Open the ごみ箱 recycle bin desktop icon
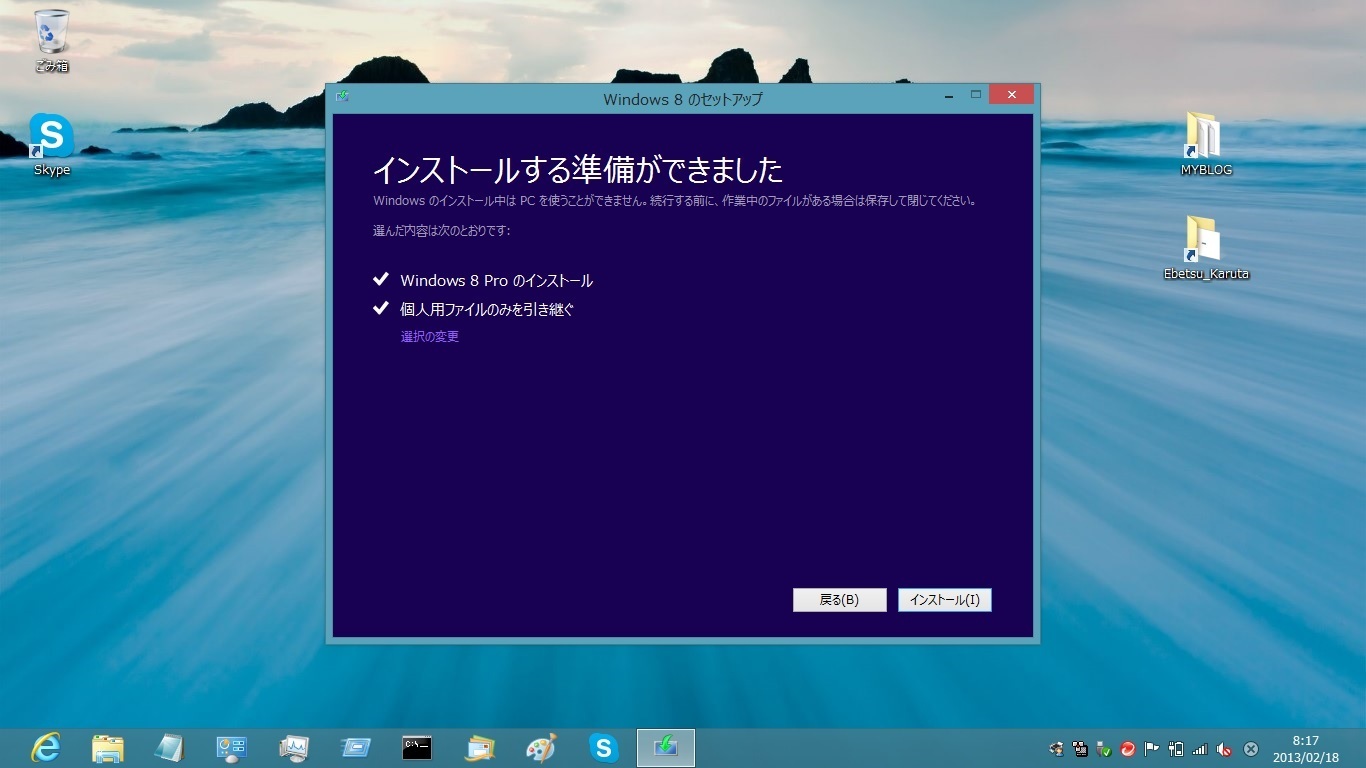The image size is (1366, 768). [51, 42]
